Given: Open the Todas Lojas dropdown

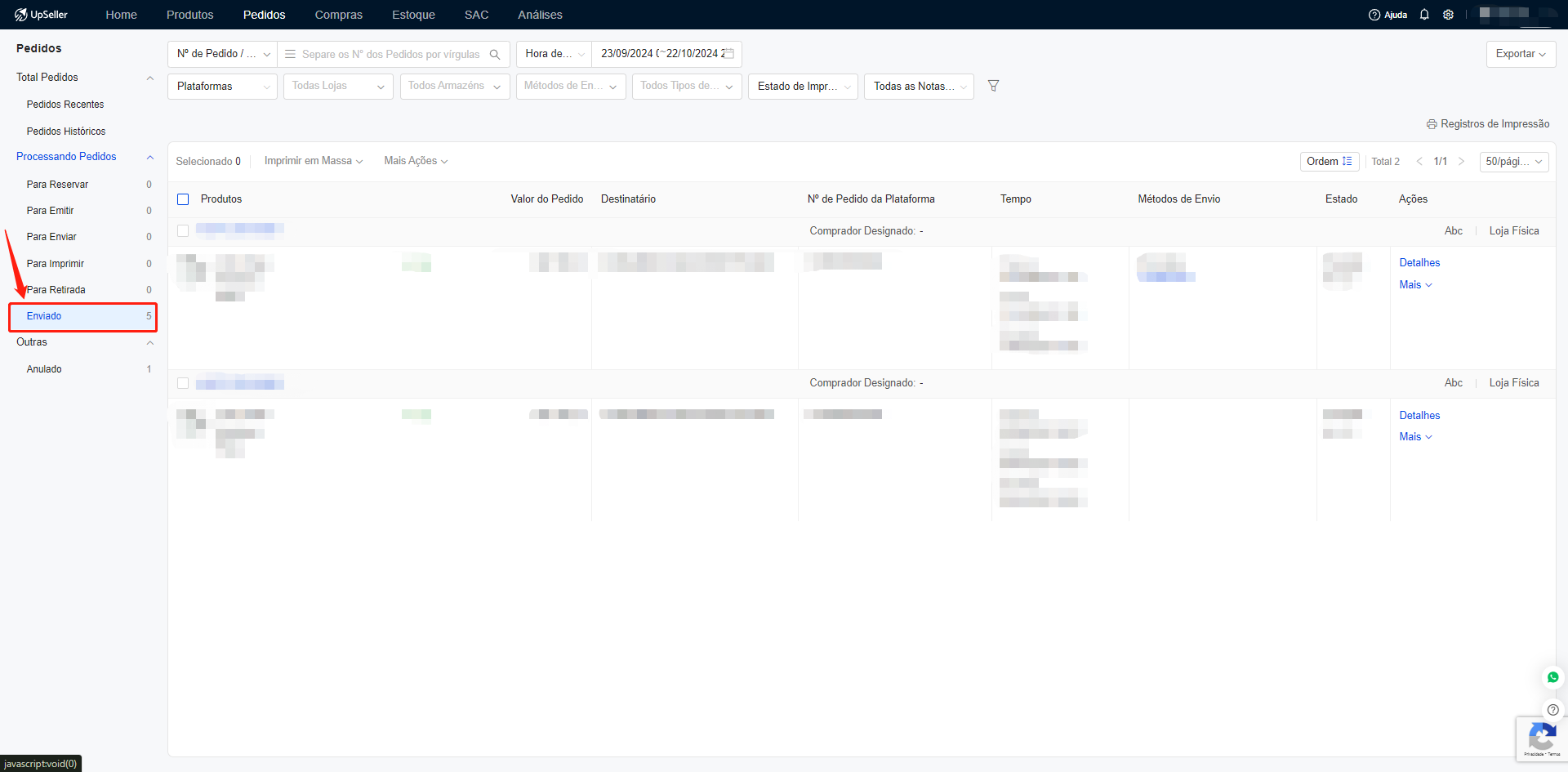Looking at the screenshot, I should click(x=338, y=87).
